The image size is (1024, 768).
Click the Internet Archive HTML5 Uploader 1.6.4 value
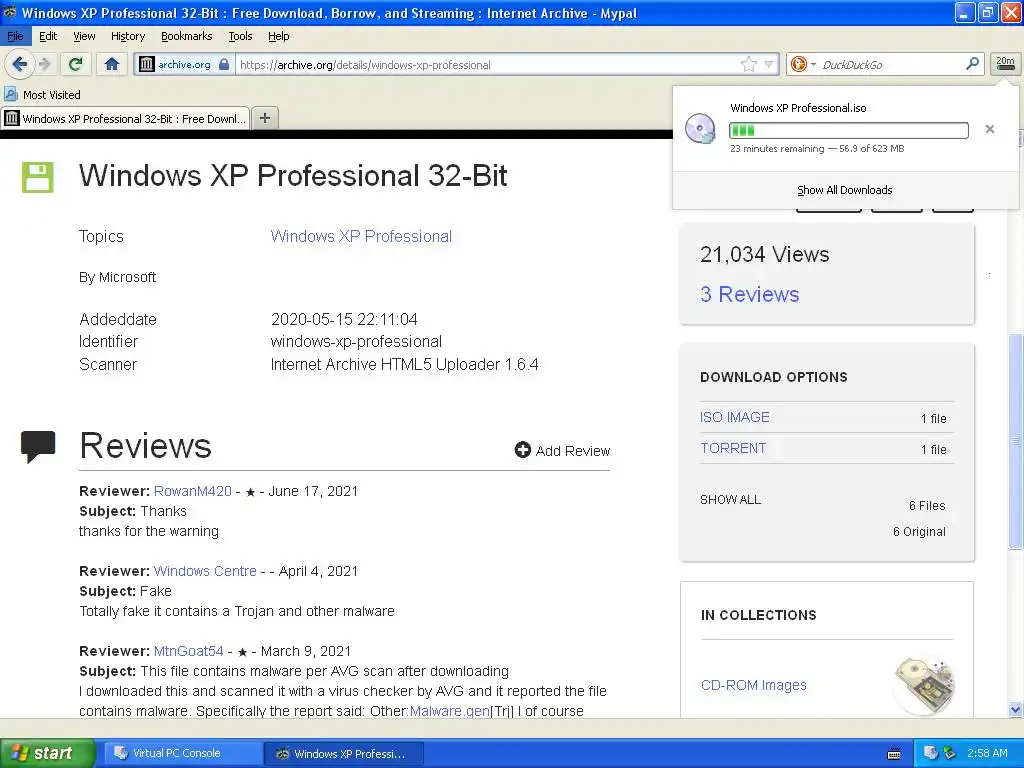tap(404, 364)
